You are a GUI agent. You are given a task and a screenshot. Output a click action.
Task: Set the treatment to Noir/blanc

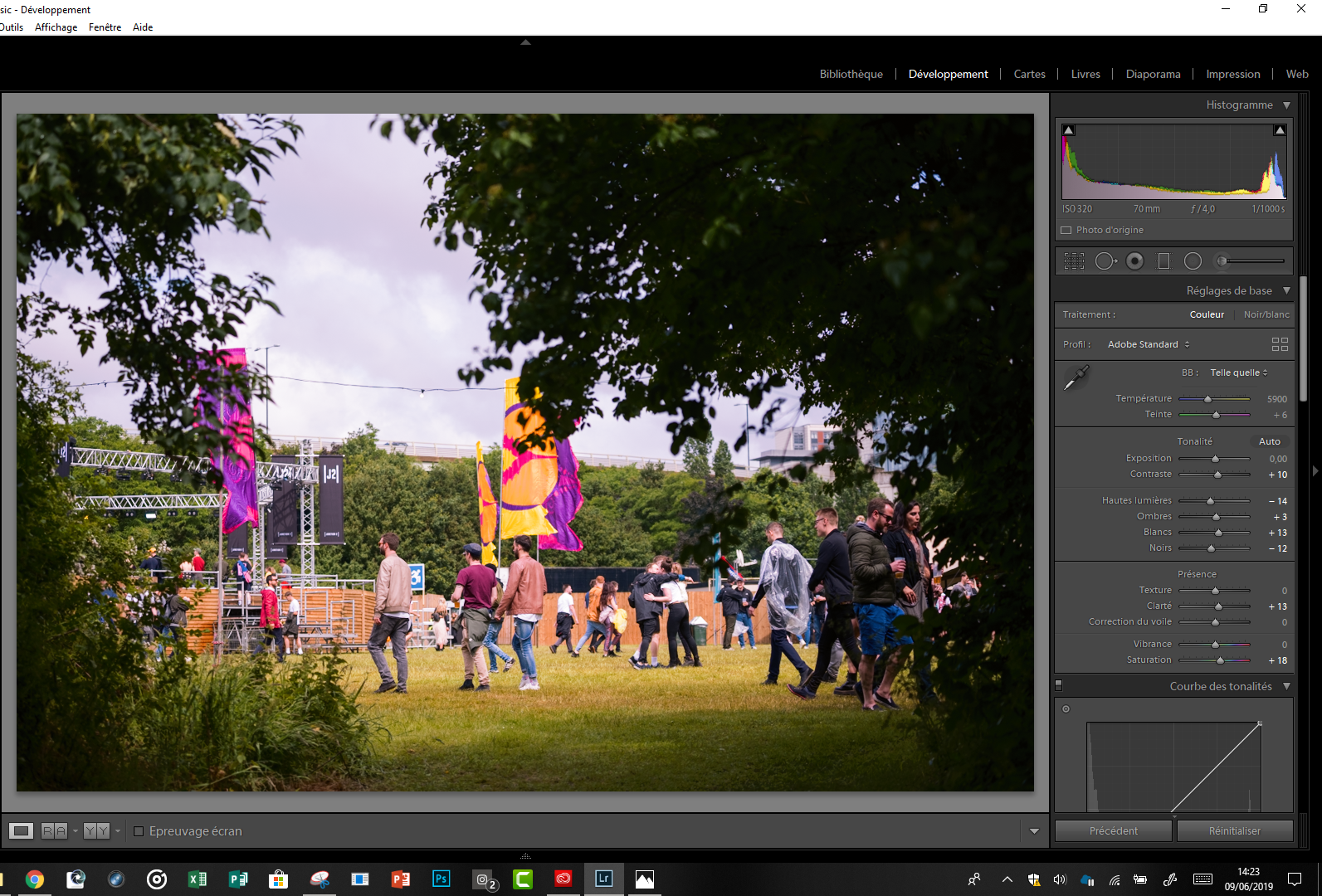1266,314
